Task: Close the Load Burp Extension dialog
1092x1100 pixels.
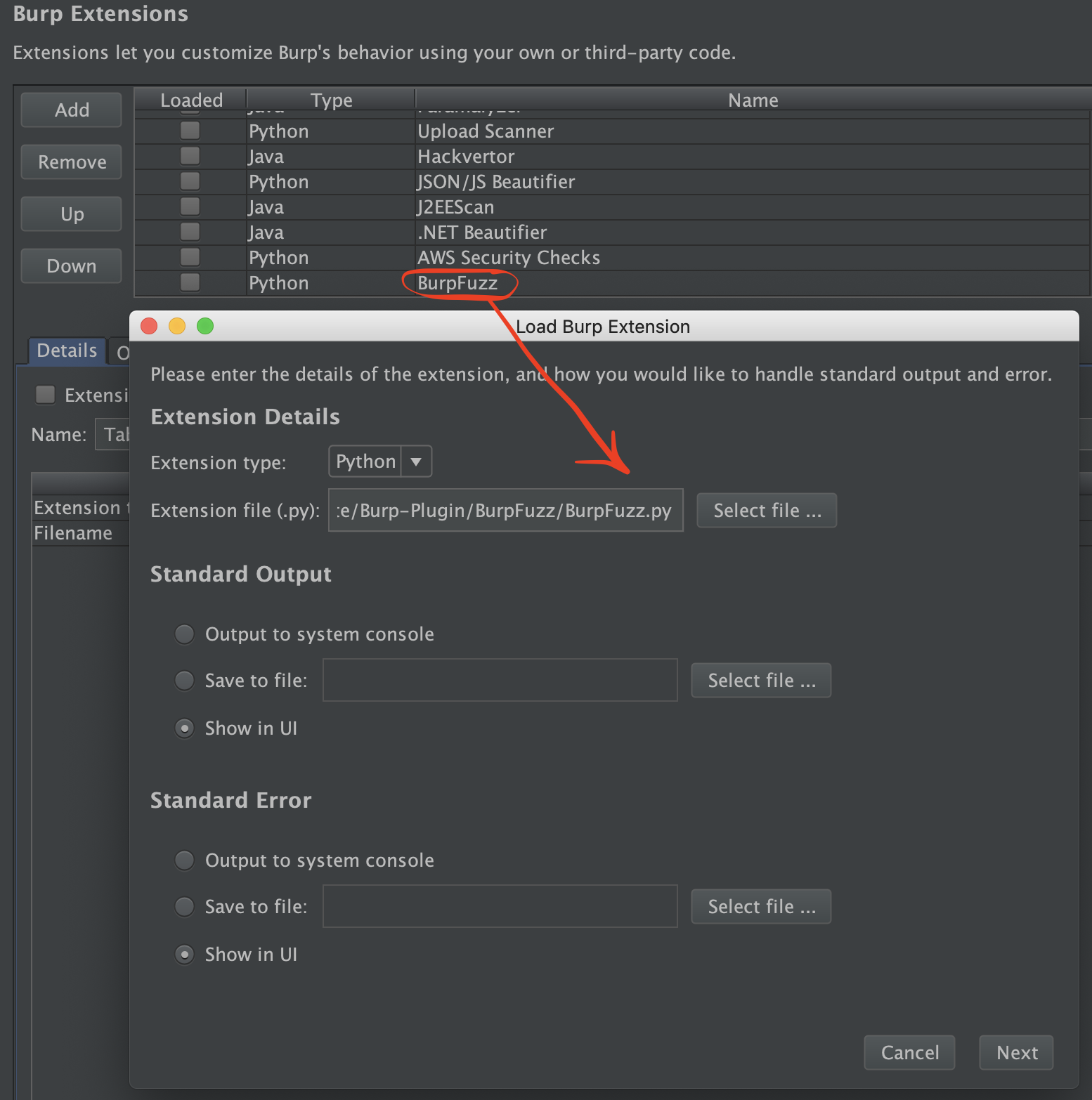Action: pos(149,326)
